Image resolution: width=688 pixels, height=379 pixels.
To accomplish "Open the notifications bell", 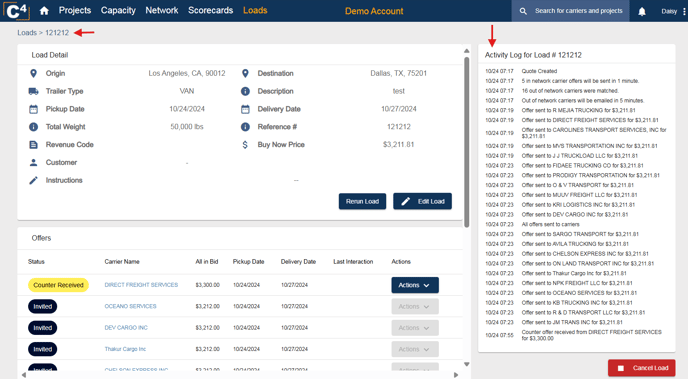I will [x=642, y=11].
